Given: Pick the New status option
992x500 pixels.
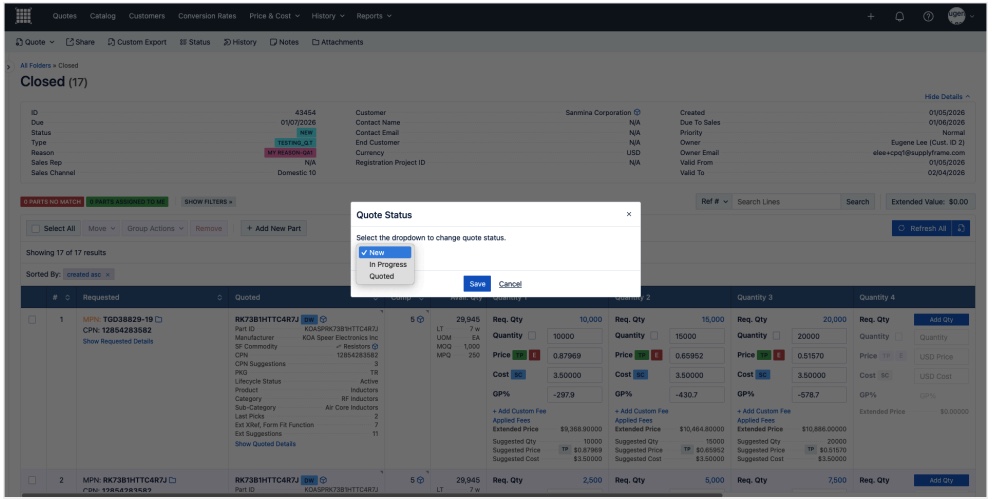Looking at the screenshot, I should (377, 253).
